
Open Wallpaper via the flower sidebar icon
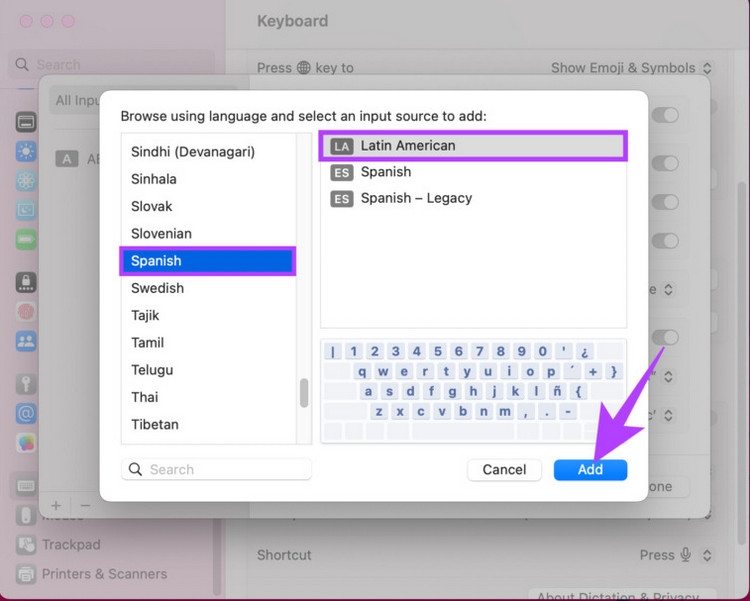point(26,181)
